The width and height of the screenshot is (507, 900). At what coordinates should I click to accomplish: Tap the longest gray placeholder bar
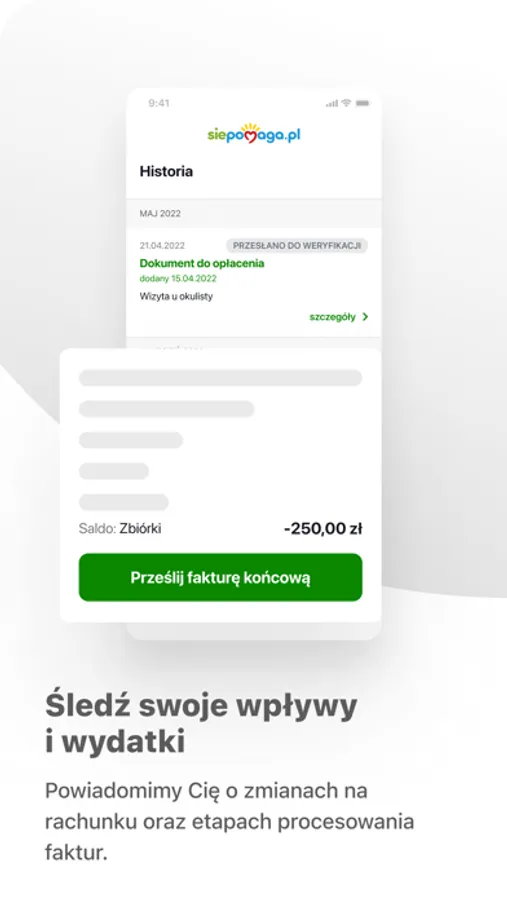220,378
